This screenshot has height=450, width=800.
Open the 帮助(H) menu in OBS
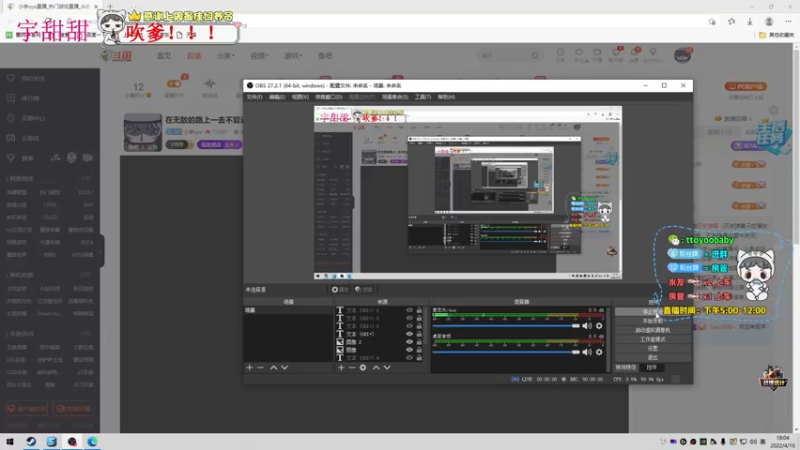446,97
